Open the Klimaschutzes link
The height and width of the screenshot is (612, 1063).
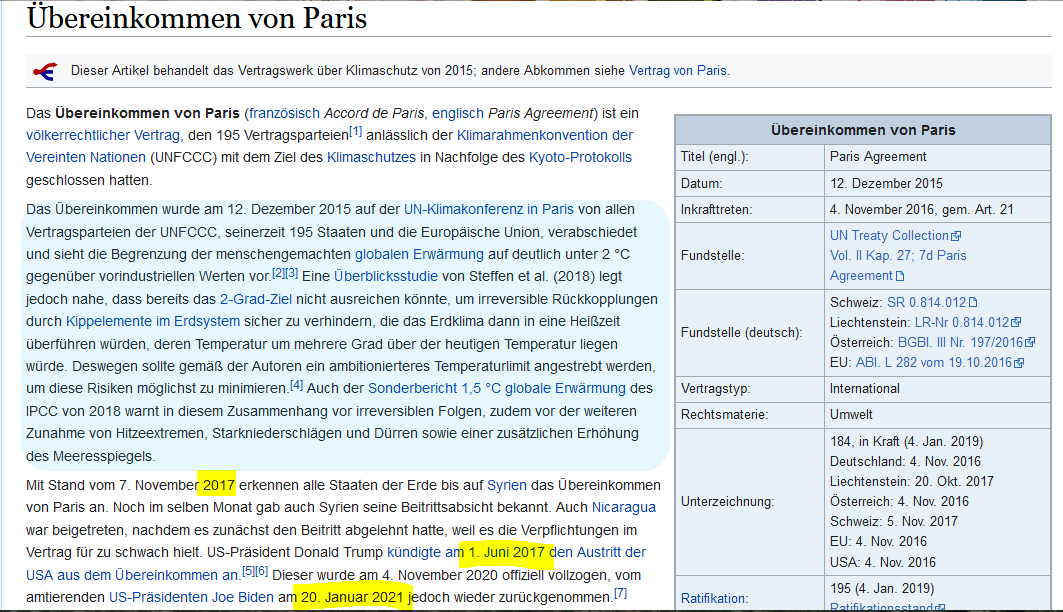point(371,157)
